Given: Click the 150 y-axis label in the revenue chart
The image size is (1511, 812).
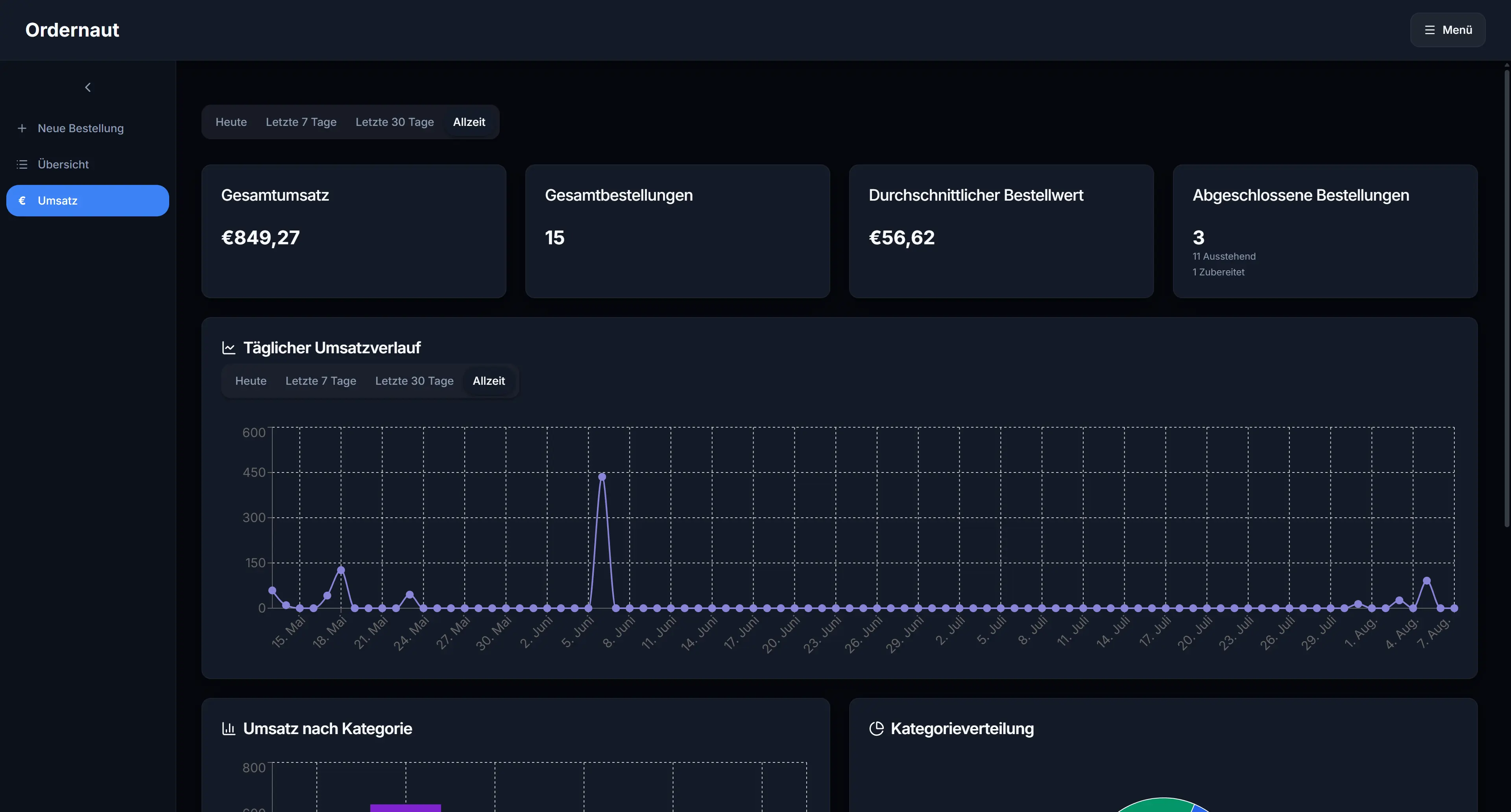Looking at the screenshot, I should click(255, 563).
